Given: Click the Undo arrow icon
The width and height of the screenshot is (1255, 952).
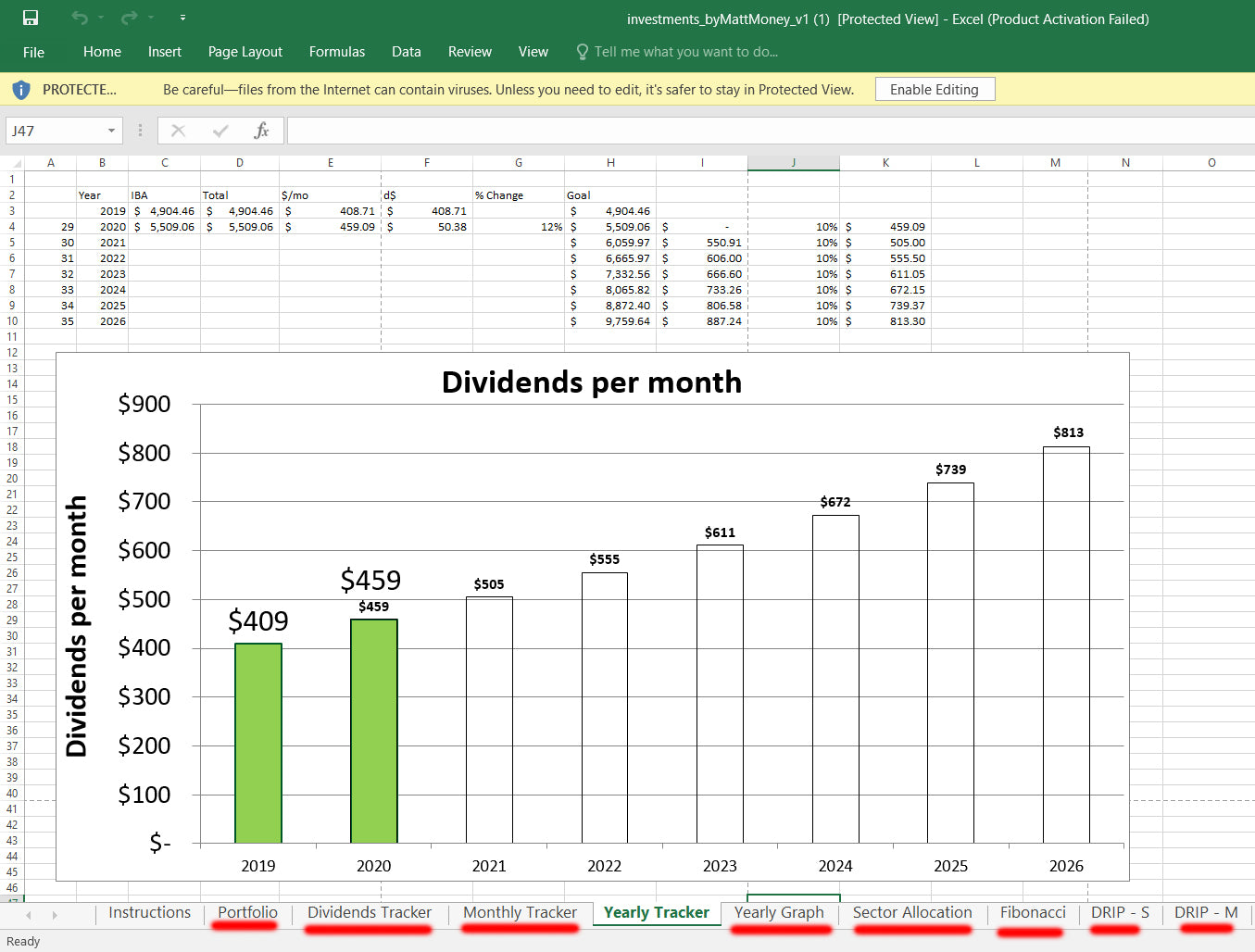Looking at the screenshot, I should point(80,18).
